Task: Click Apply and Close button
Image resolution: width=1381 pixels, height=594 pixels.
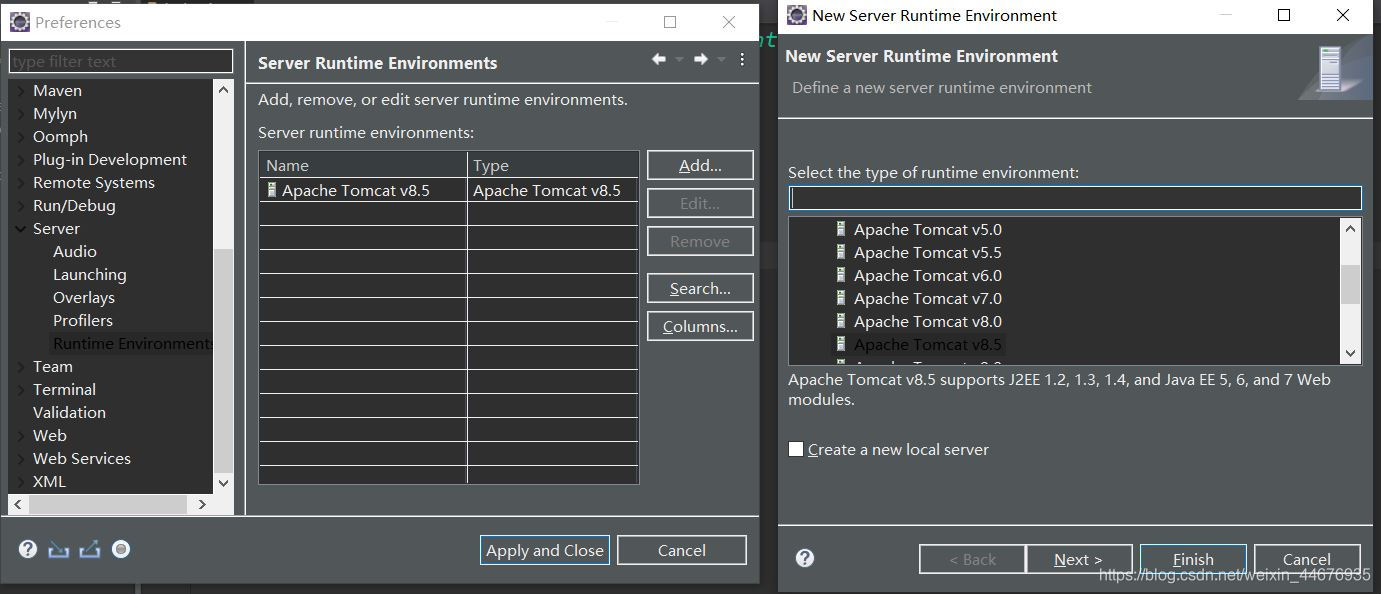Action: click(x=545, y=550)
